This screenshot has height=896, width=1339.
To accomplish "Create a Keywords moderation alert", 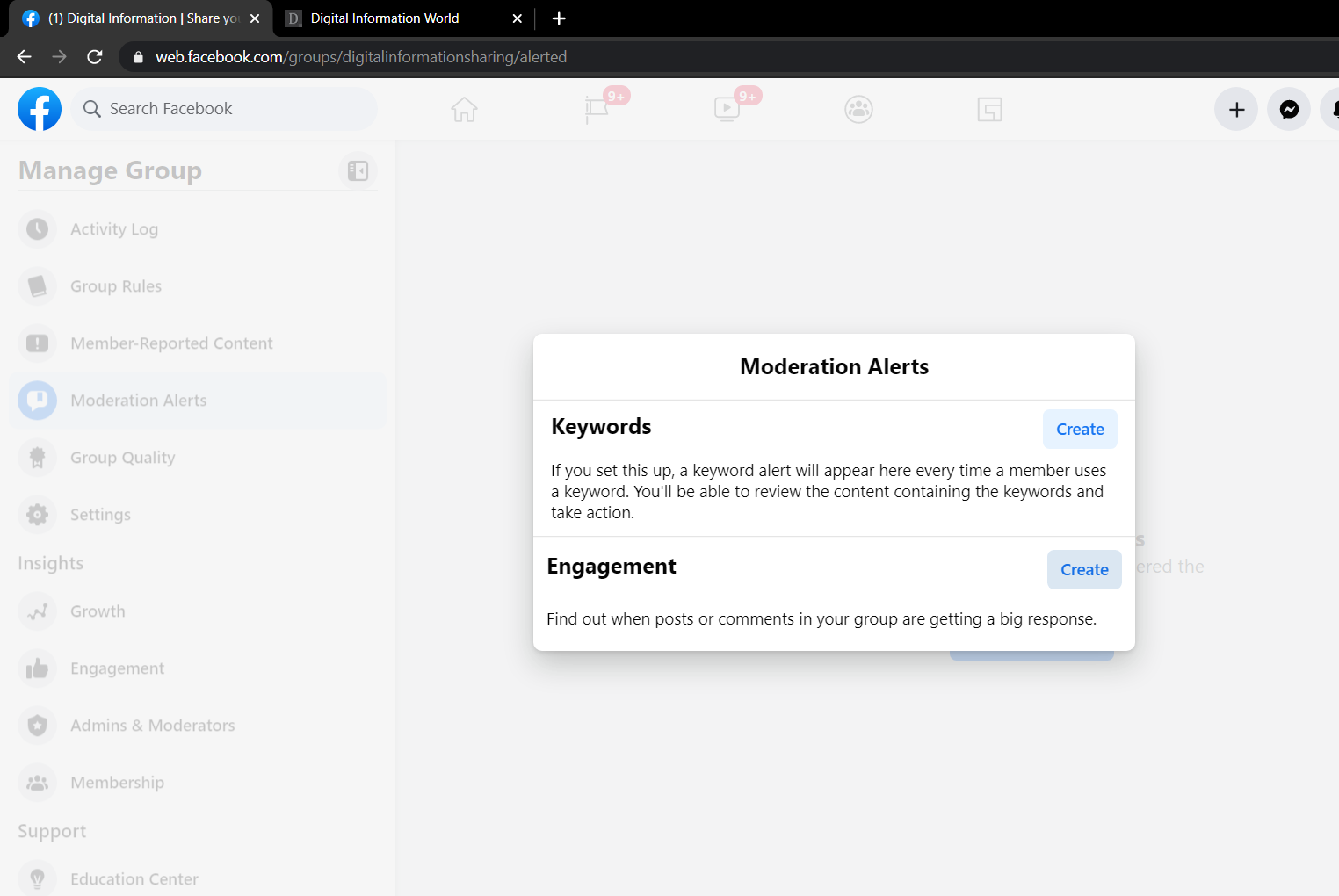I will click(x=1080, y=429).
